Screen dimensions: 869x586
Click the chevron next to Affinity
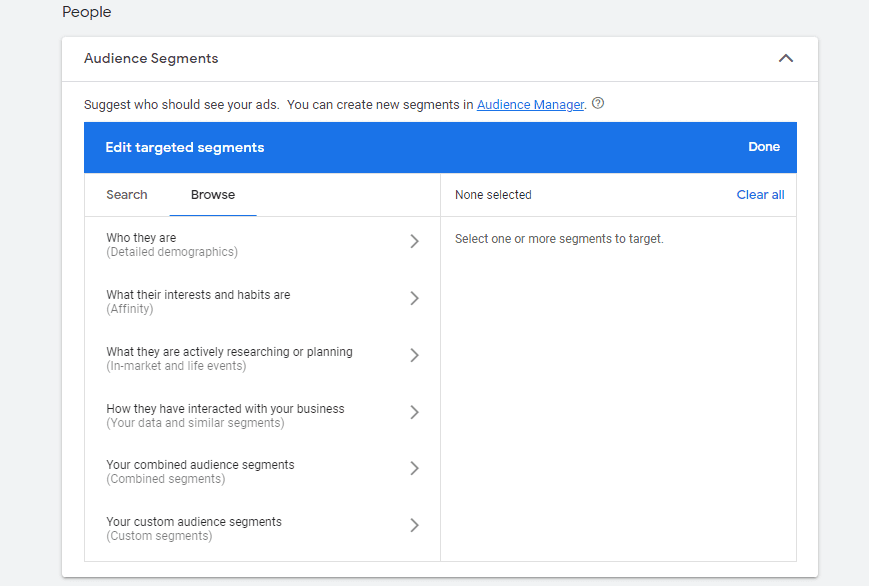click(x=414, y=299)
